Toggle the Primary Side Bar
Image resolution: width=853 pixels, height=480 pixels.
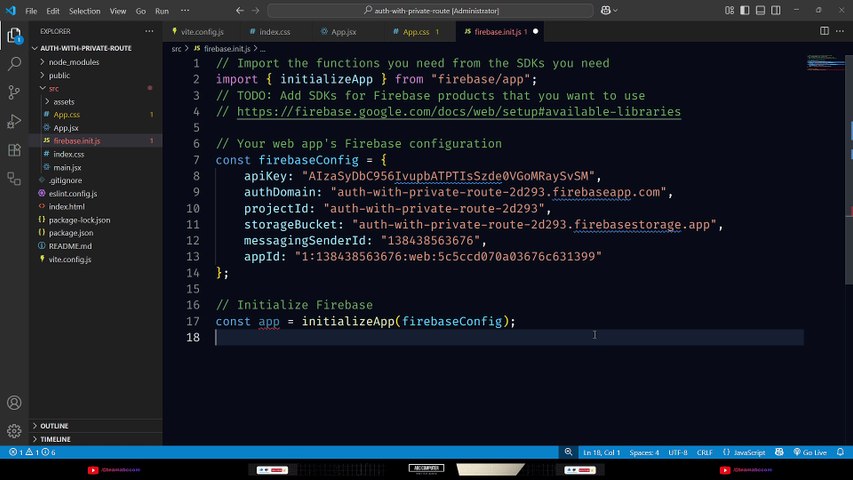click(x=745, y=10)
